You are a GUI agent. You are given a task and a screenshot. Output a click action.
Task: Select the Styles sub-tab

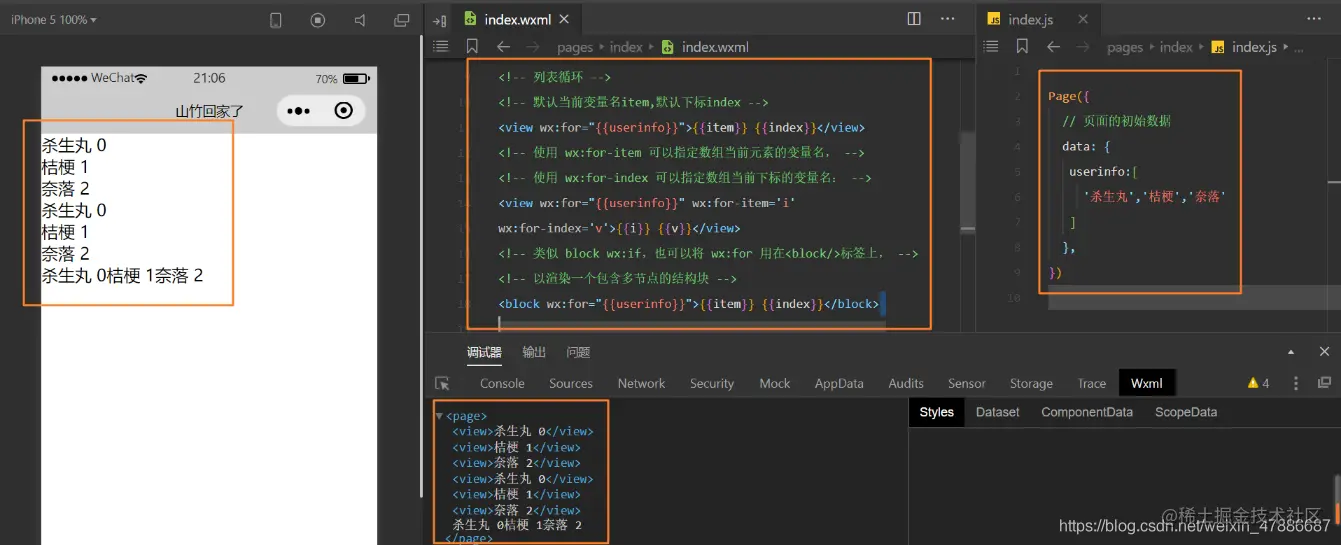point(937,412)
